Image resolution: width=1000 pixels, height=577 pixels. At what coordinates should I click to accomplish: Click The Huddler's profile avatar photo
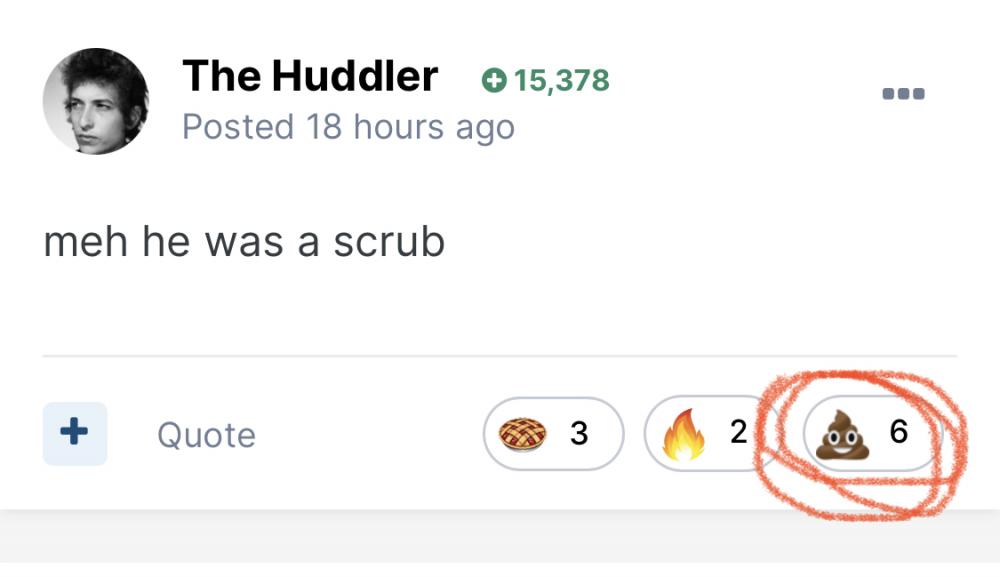[96, 101]
